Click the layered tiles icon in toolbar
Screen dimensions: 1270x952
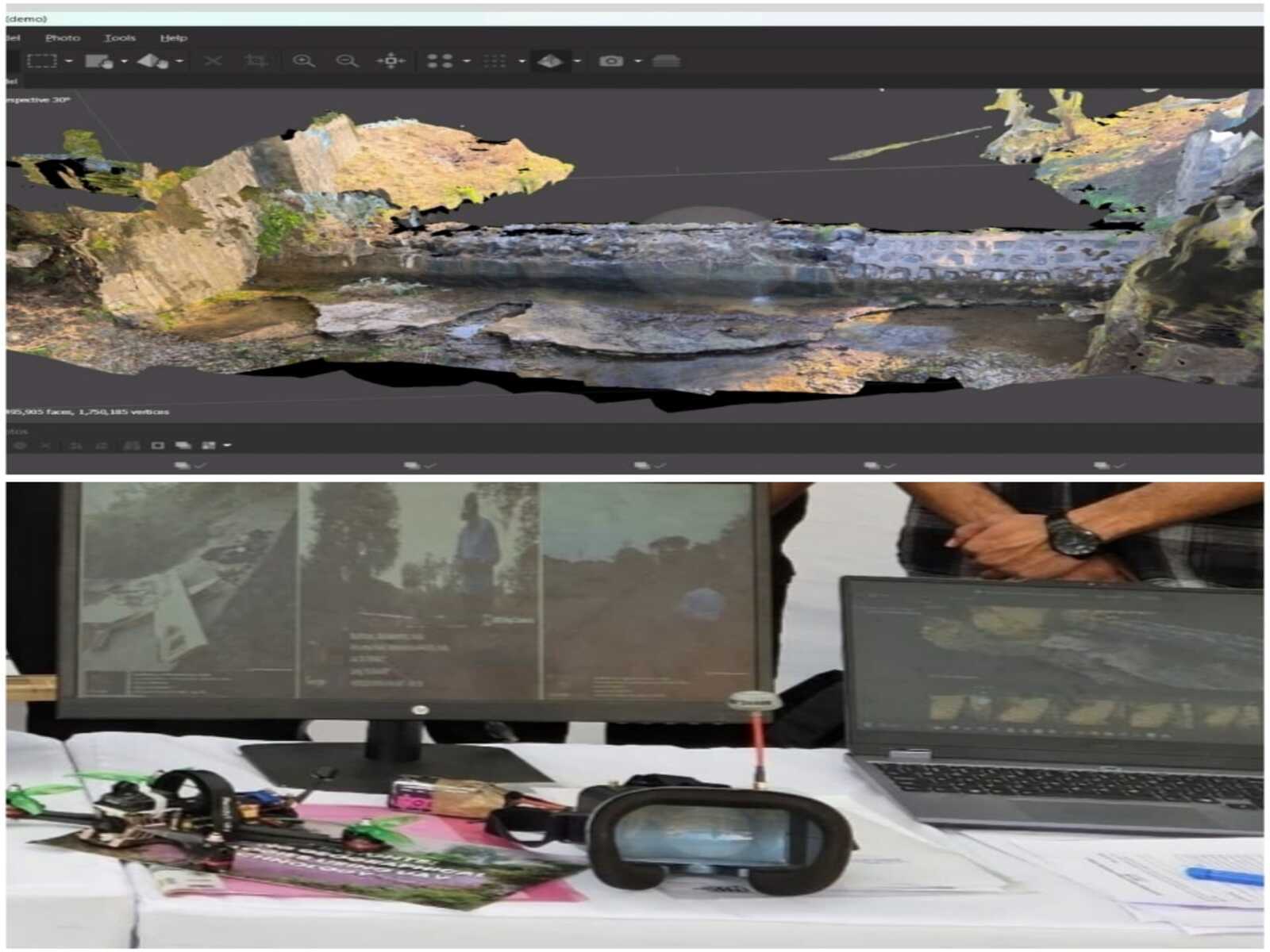pos(666,61)
